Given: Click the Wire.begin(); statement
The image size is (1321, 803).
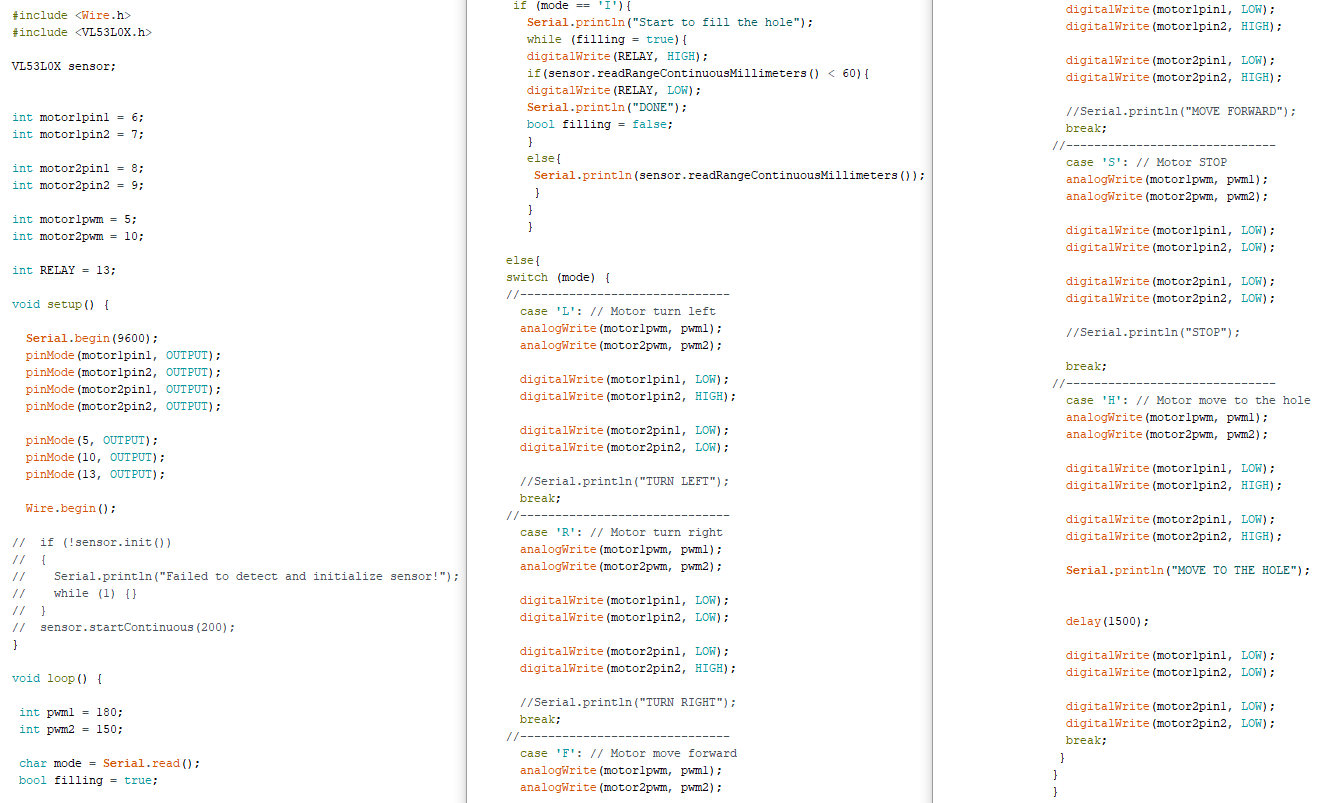Looking at the screenshot, I should 71,508.
